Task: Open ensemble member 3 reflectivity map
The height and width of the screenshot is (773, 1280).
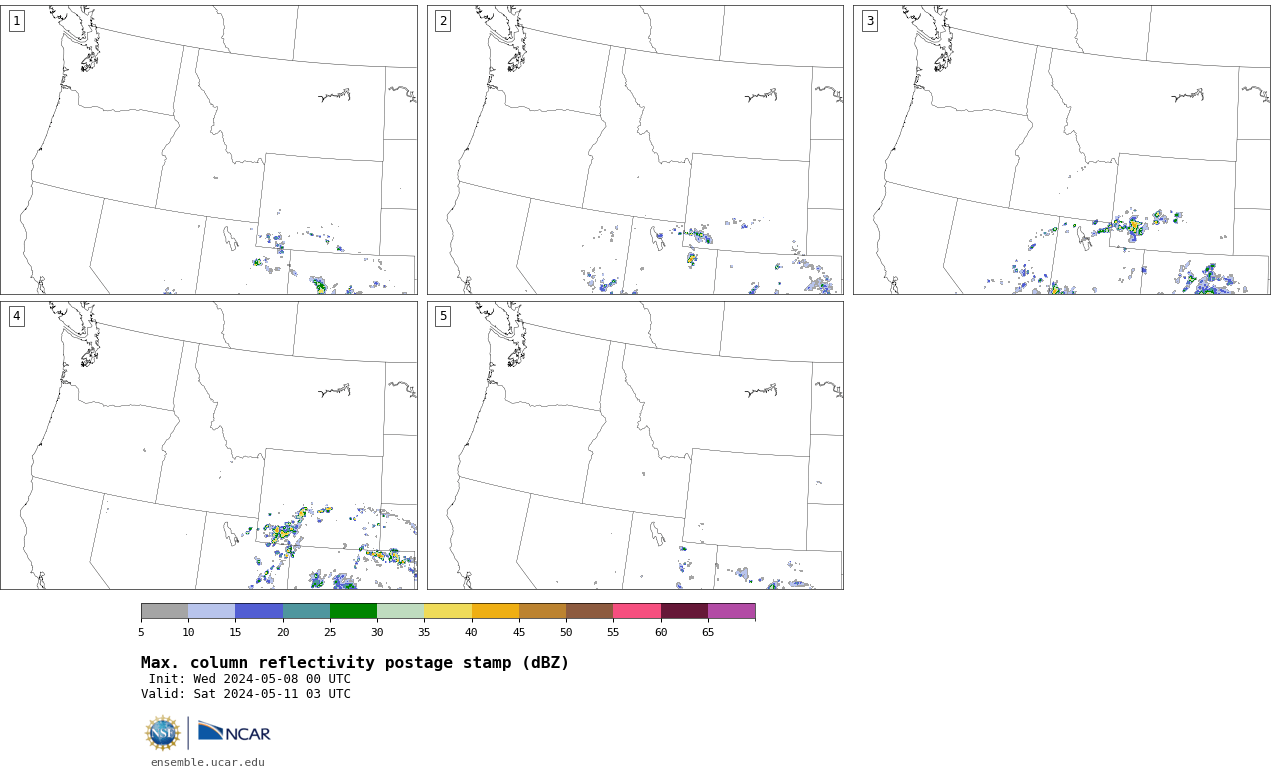Action: point(1061,150)
